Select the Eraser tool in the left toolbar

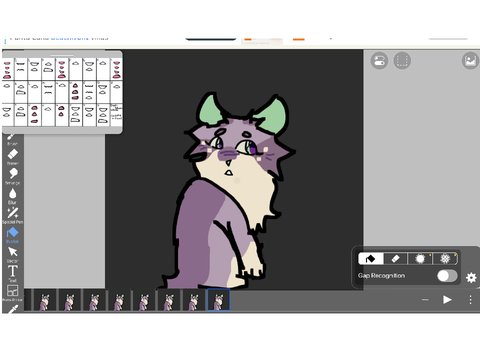tap(13, 157)
